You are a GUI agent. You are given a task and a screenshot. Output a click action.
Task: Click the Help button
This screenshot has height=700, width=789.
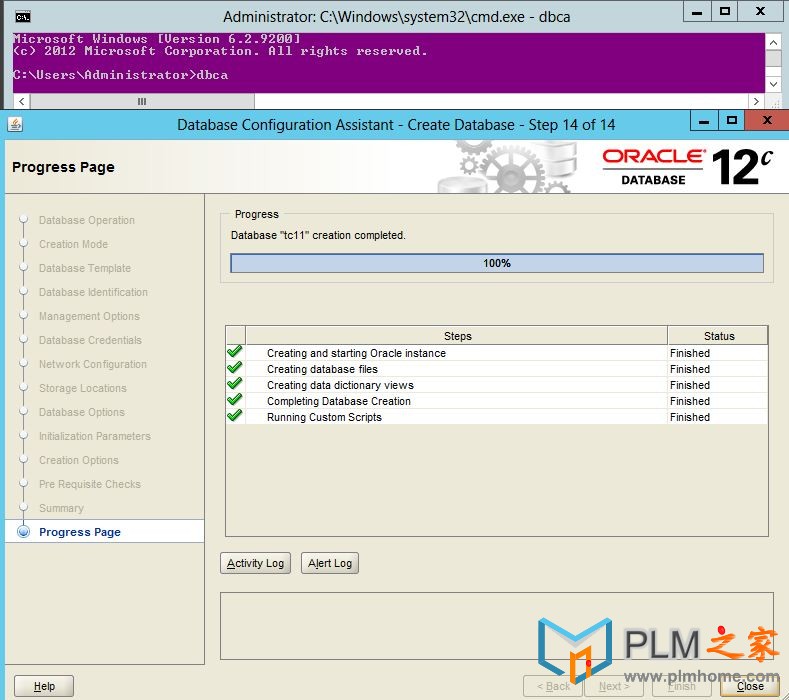coord(44,686)
